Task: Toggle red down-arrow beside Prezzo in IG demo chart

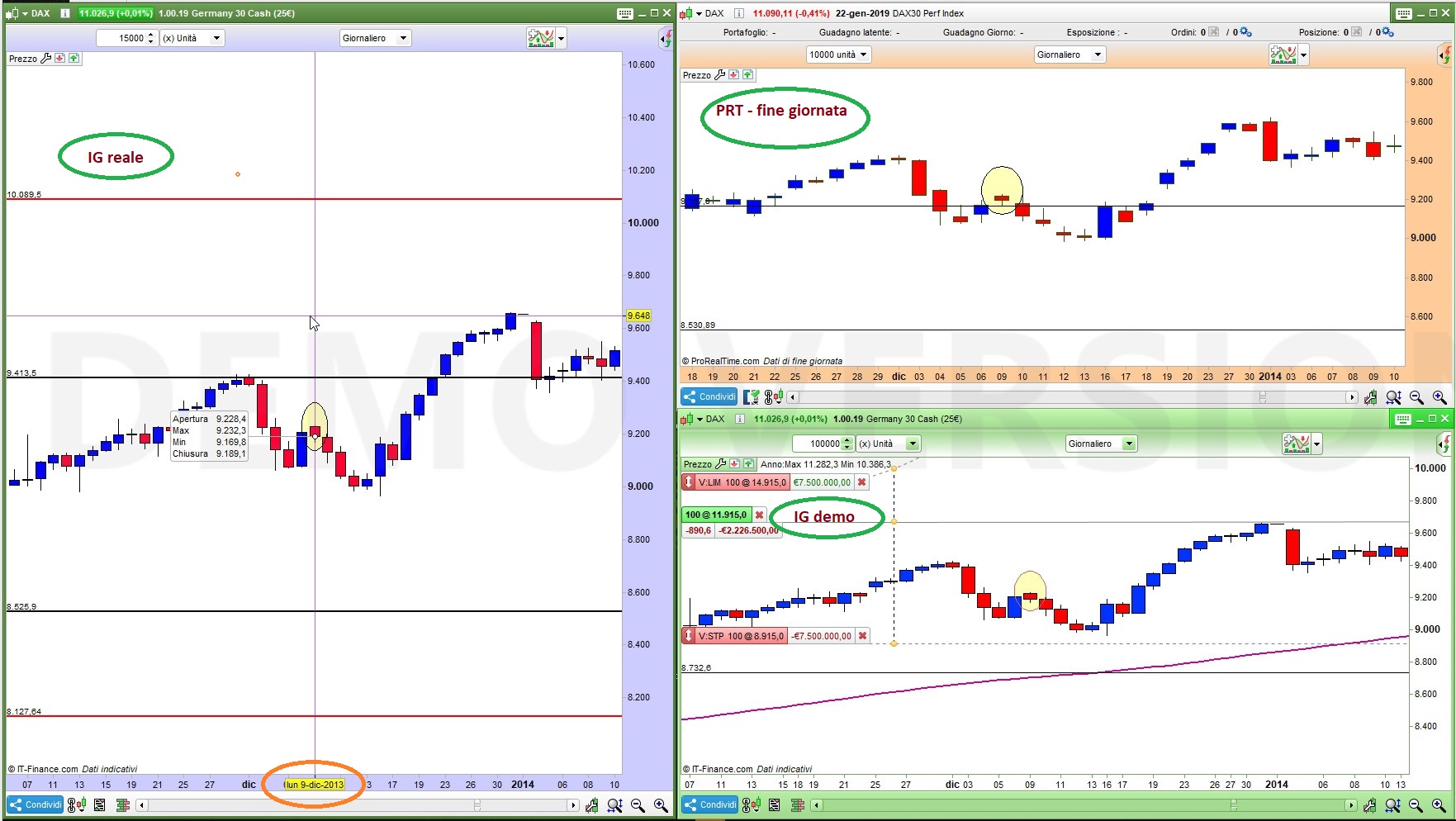Action: tap(735, 464)
